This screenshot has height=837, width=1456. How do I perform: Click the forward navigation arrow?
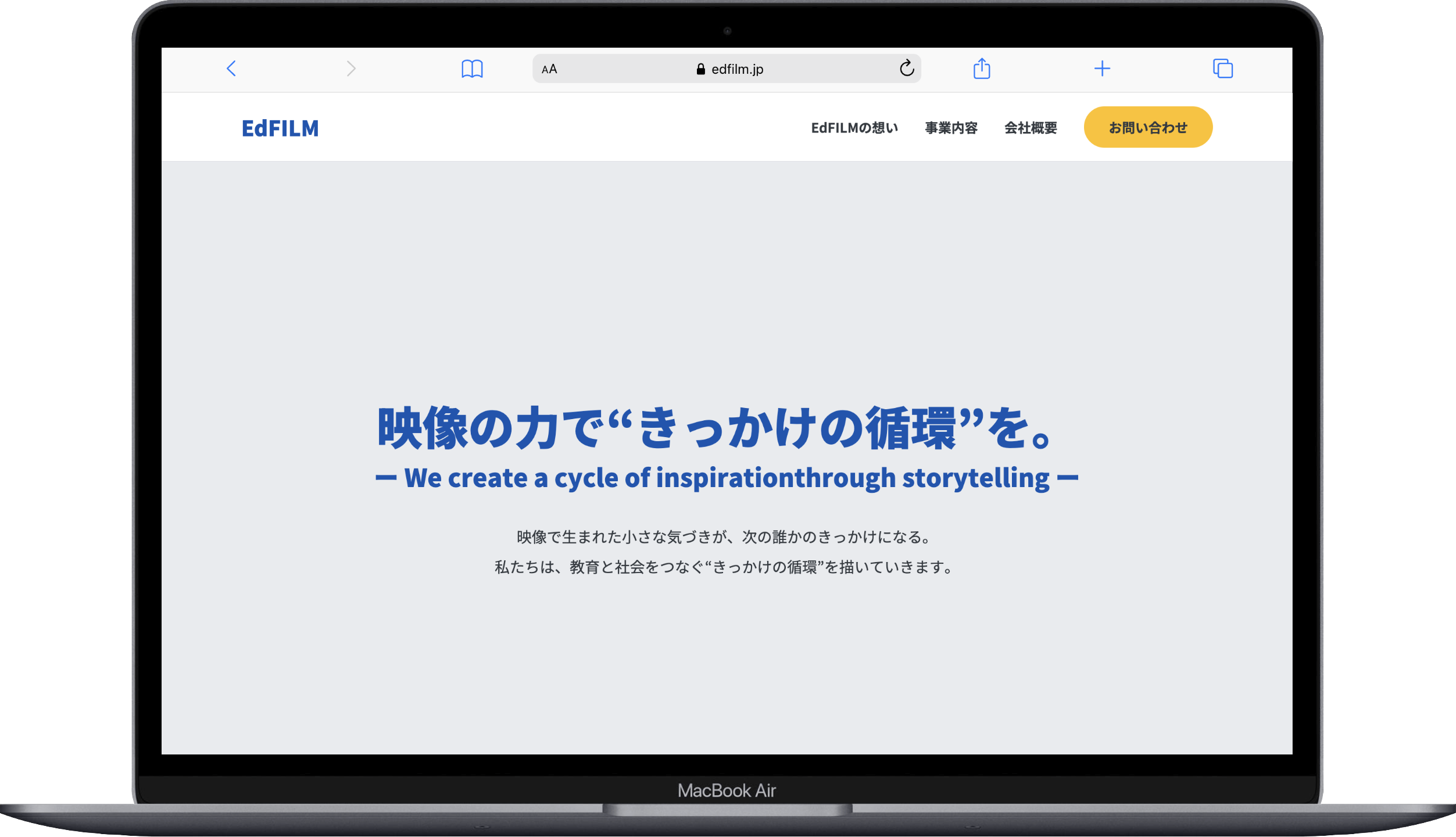pyautogui.click(x=350, y=69)
